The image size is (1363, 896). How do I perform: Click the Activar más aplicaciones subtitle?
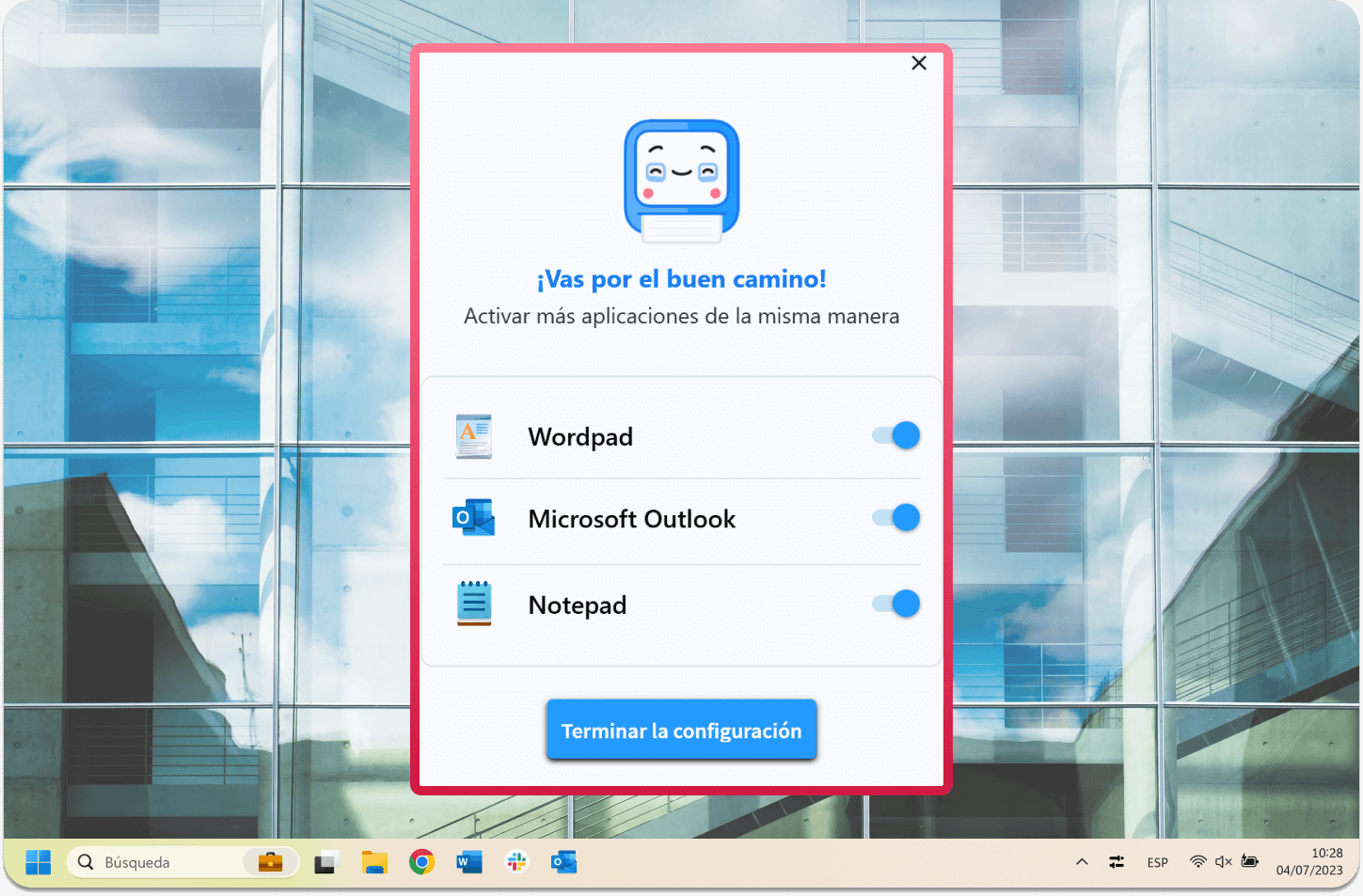tap(681, 316)
